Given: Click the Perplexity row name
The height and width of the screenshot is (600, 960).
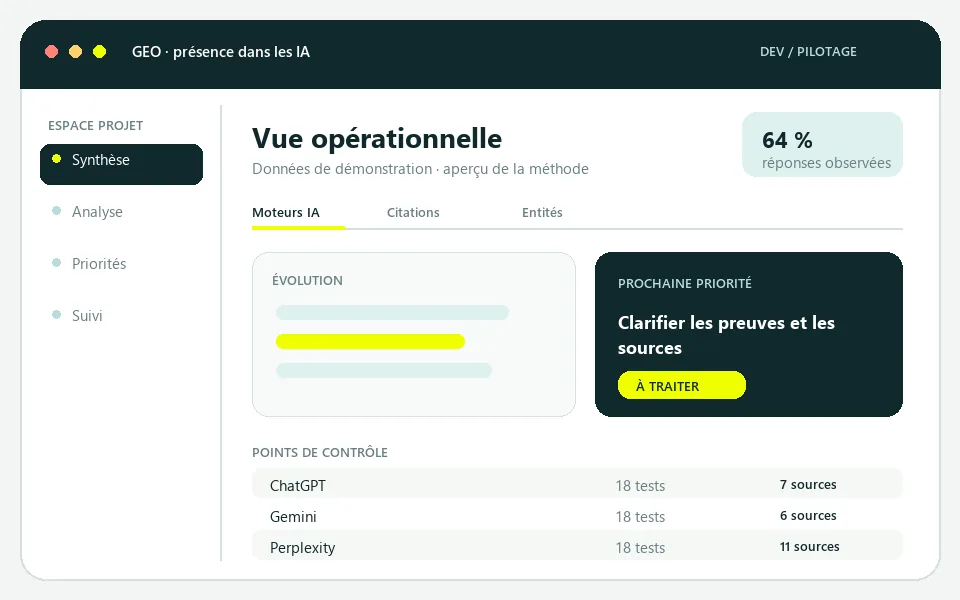Looking at the screenshot, I should (x=302, y=548).
